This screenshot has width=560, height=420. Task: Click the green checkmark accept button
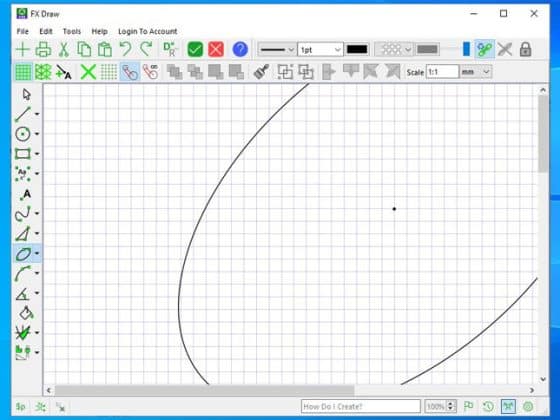(x=195, y=49)
